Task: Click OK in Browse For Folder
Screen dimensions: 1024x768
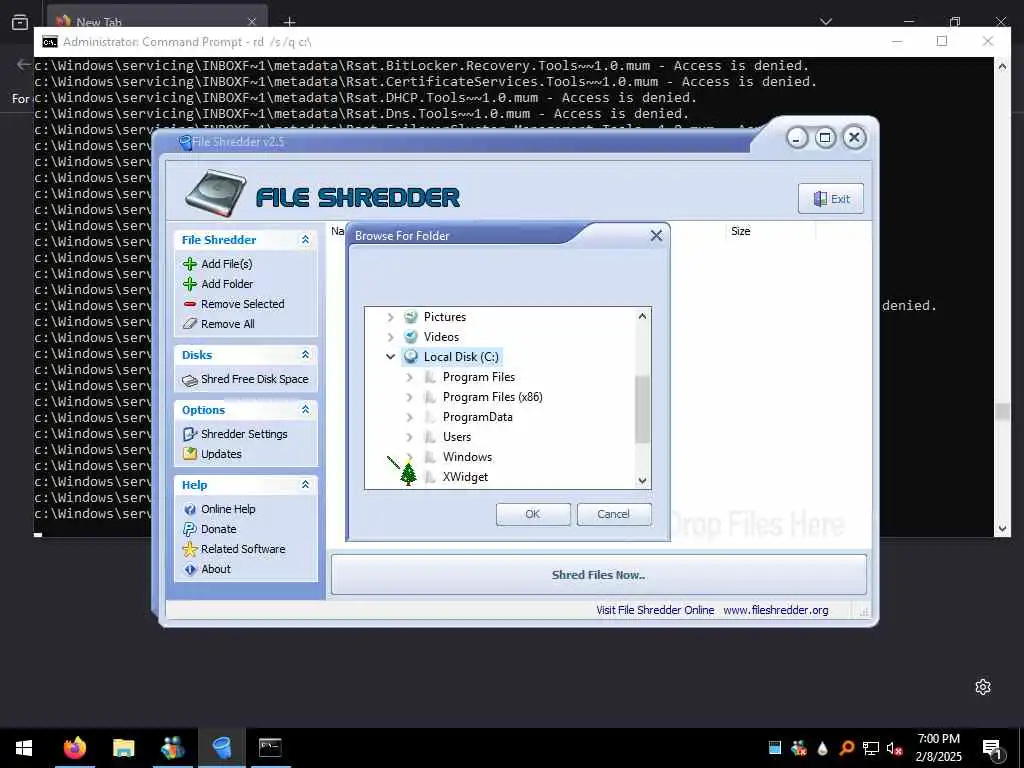Action: (x=533, y=514)
